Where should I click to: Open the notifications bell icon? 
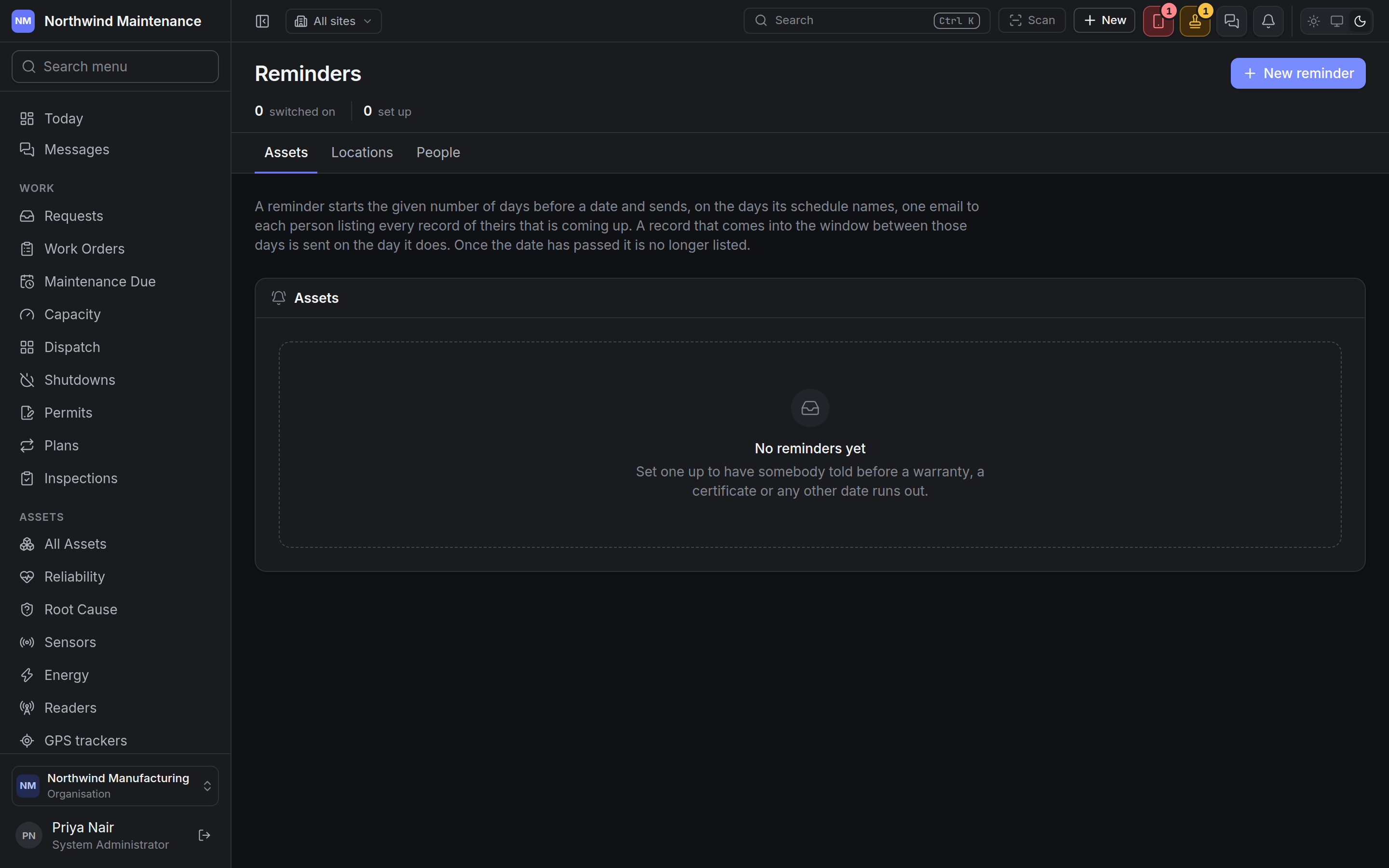point(1268,21)
